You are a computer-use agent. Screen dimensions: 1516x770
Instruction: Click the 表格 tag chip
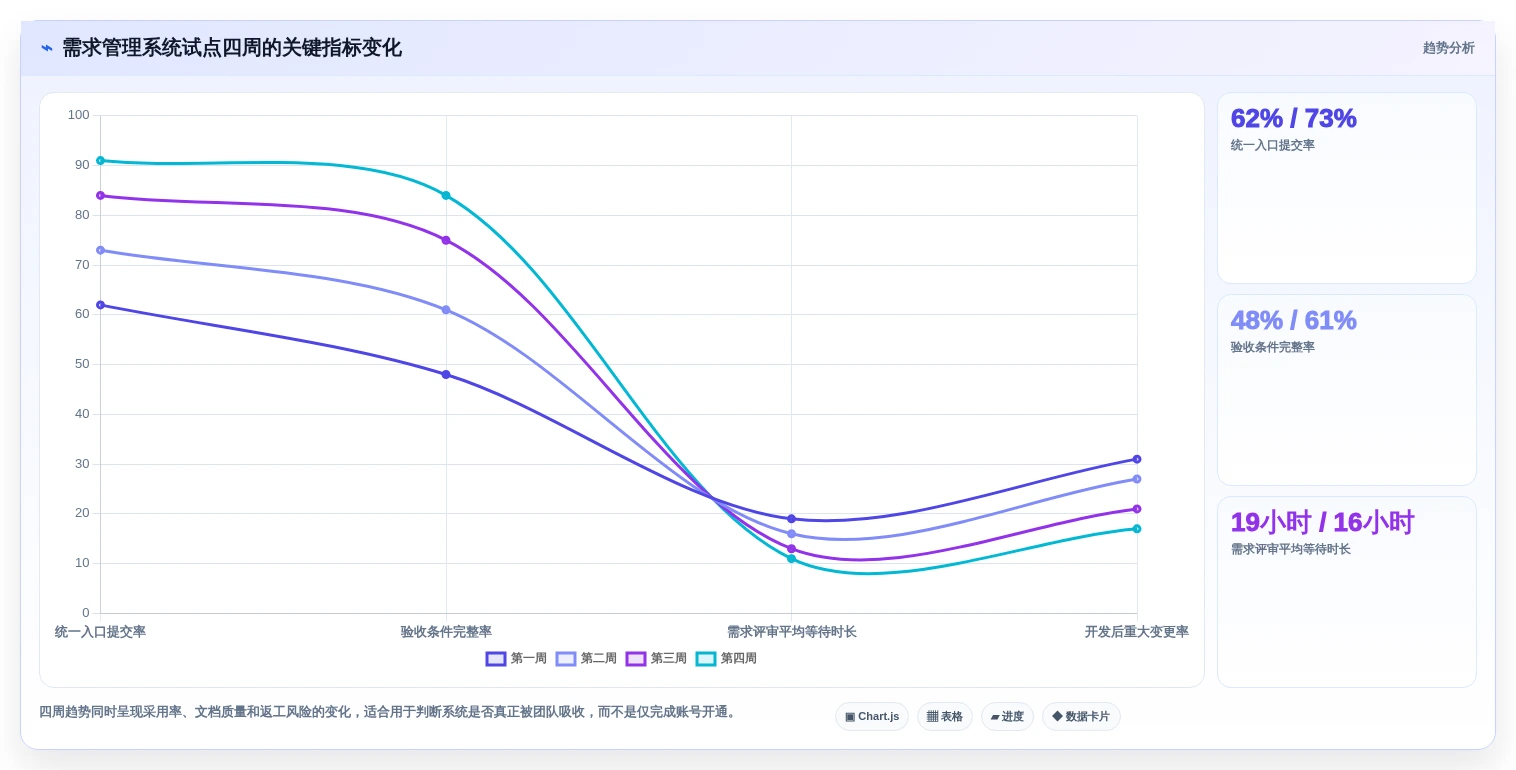[x=945, y=716]
